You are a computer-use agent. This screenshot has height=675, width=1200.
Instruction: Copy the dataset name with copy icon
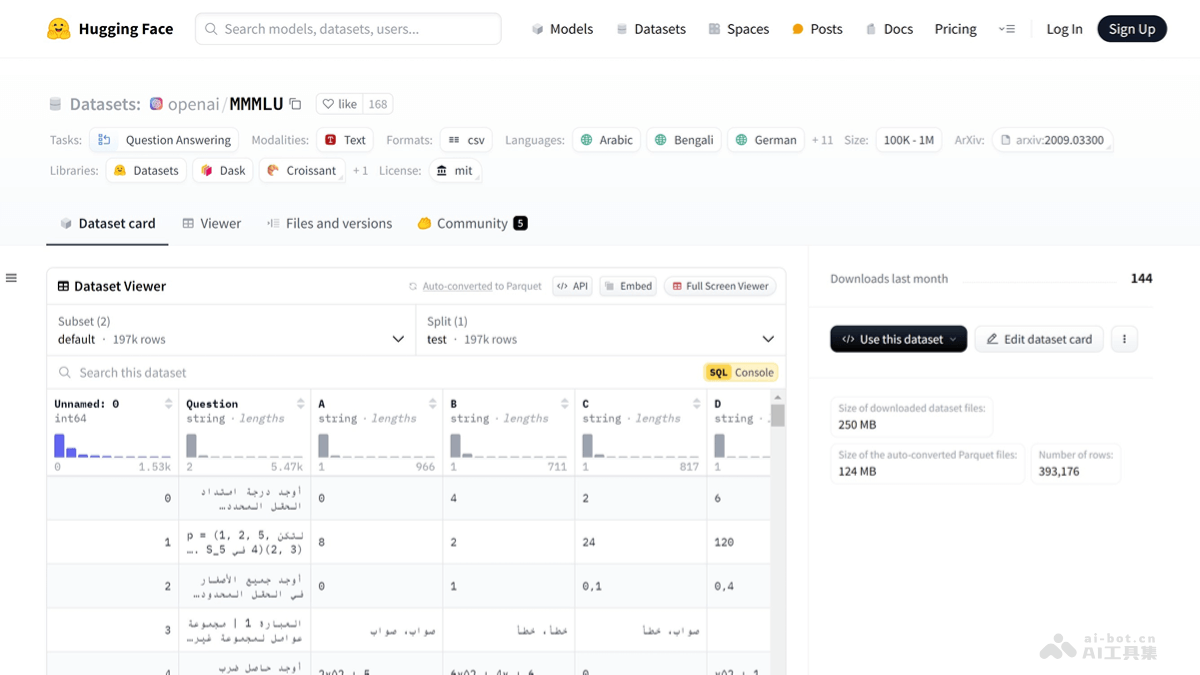pyautogui.click(x=295, y=104)
